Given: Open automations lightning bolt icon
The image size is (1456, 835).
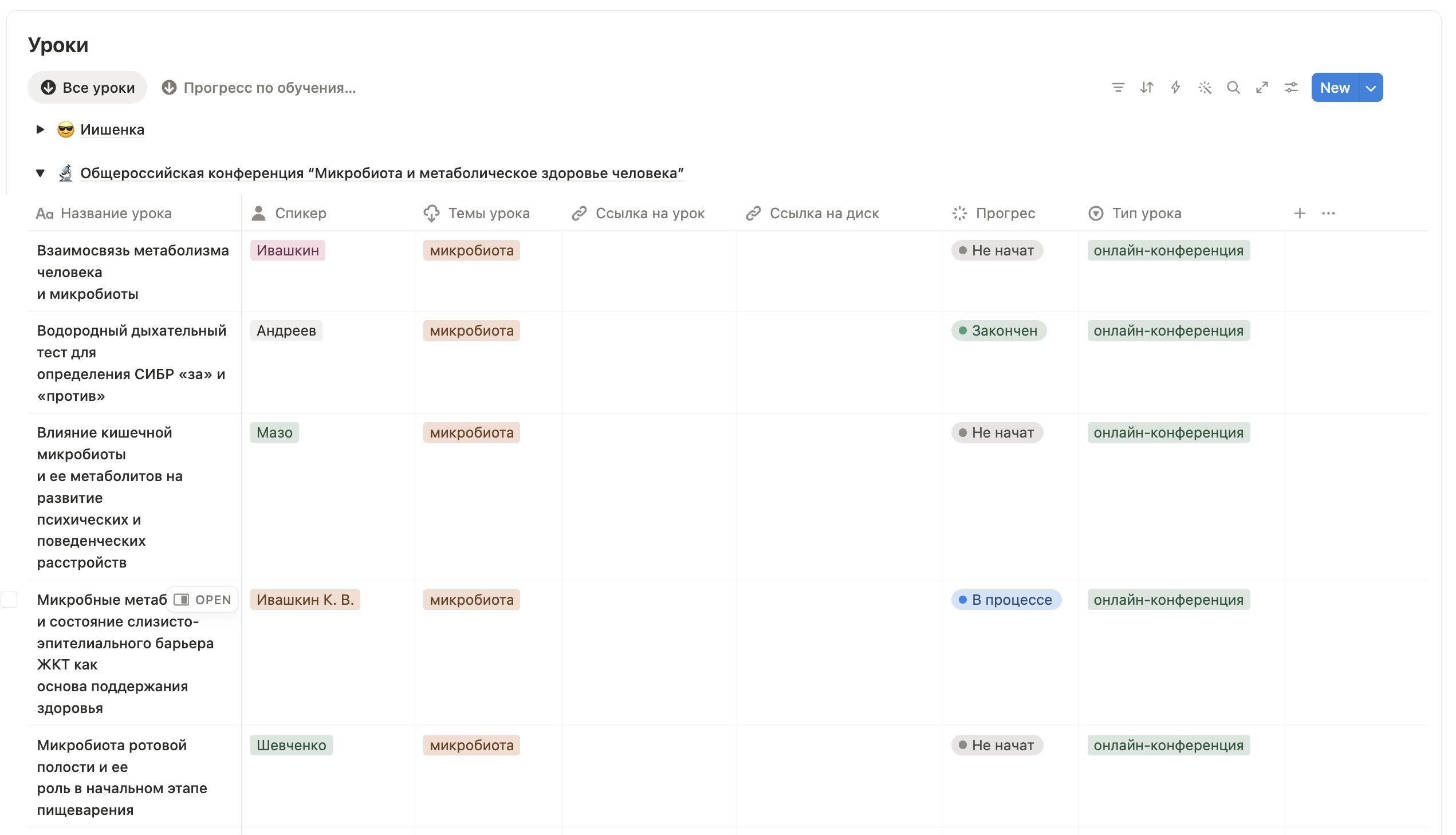Looking at the screenshot, I should [1175, 88].
